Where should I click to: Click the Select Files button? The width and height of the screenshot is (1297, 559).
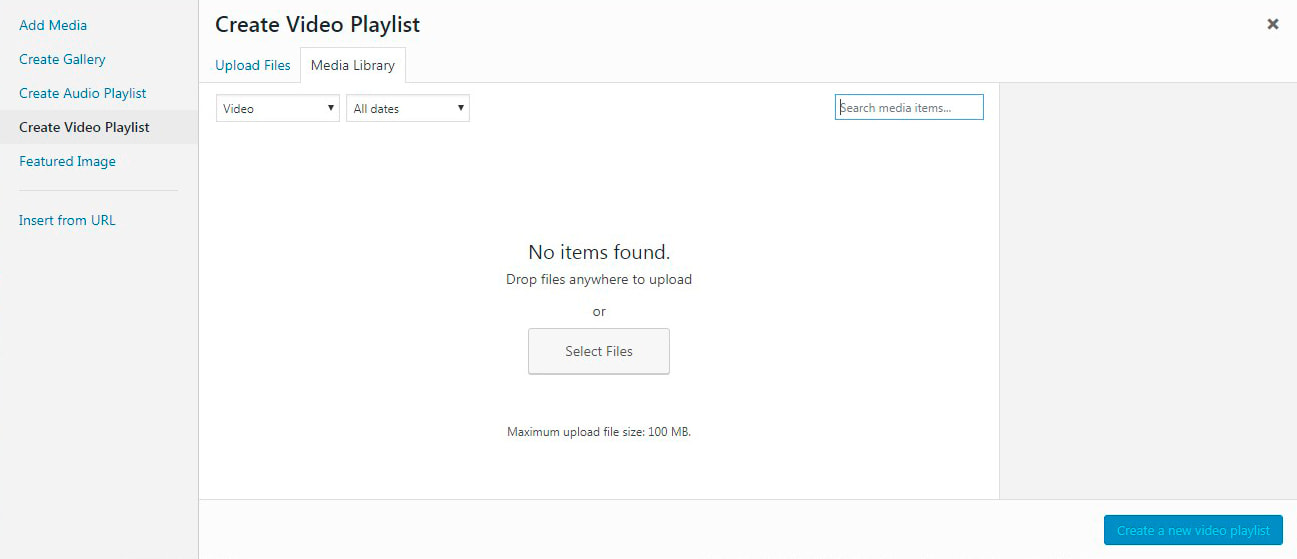[599, 351]
